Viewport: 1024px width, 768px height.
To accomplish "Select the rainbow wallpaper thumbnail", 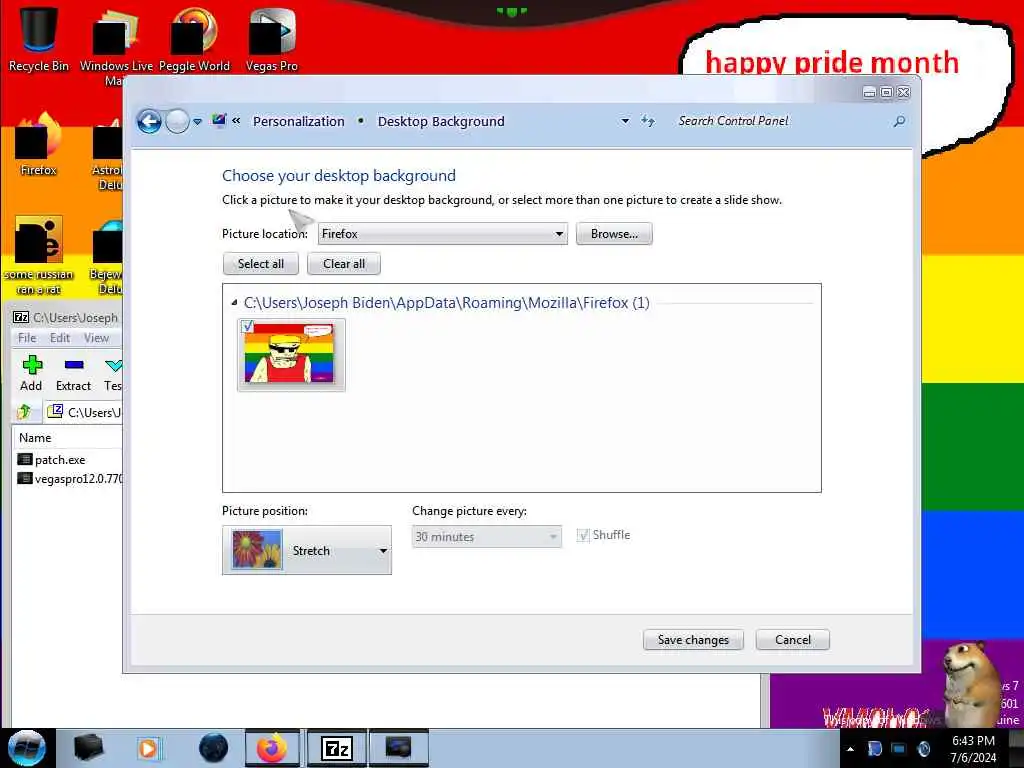I will (x=291, y=355).
